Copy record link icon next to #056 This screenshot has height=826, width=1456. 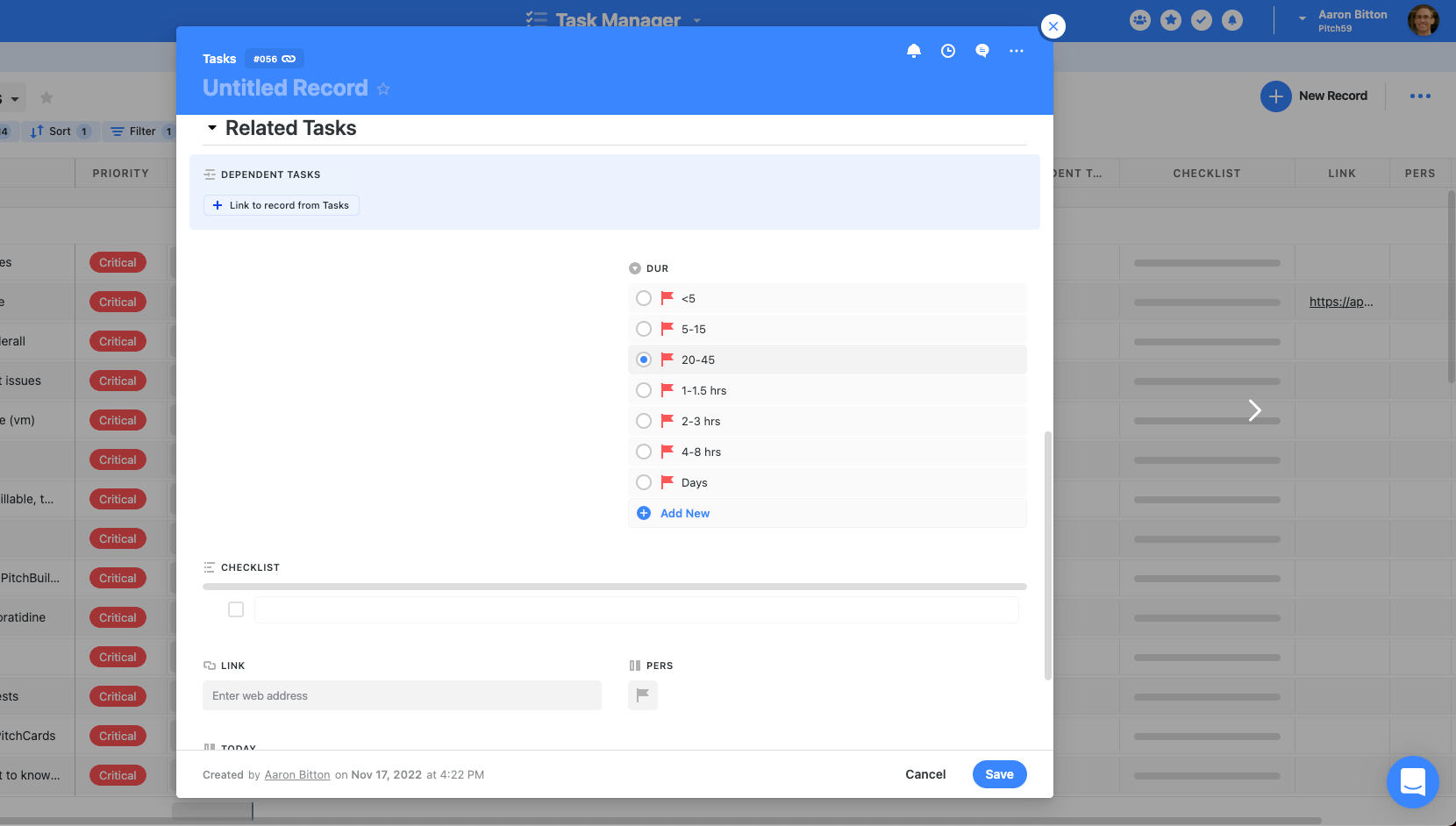click(289, 59)
